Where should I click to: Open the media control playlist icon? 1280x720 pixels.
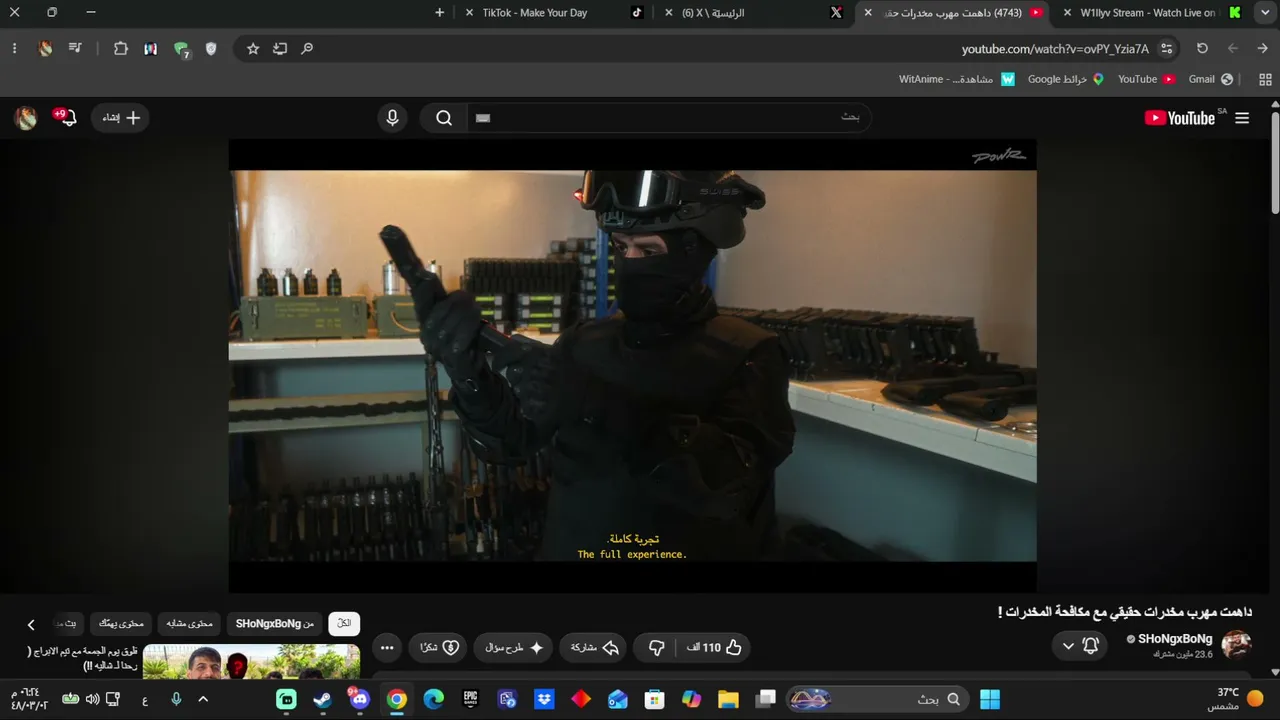(x=76, y=48)
